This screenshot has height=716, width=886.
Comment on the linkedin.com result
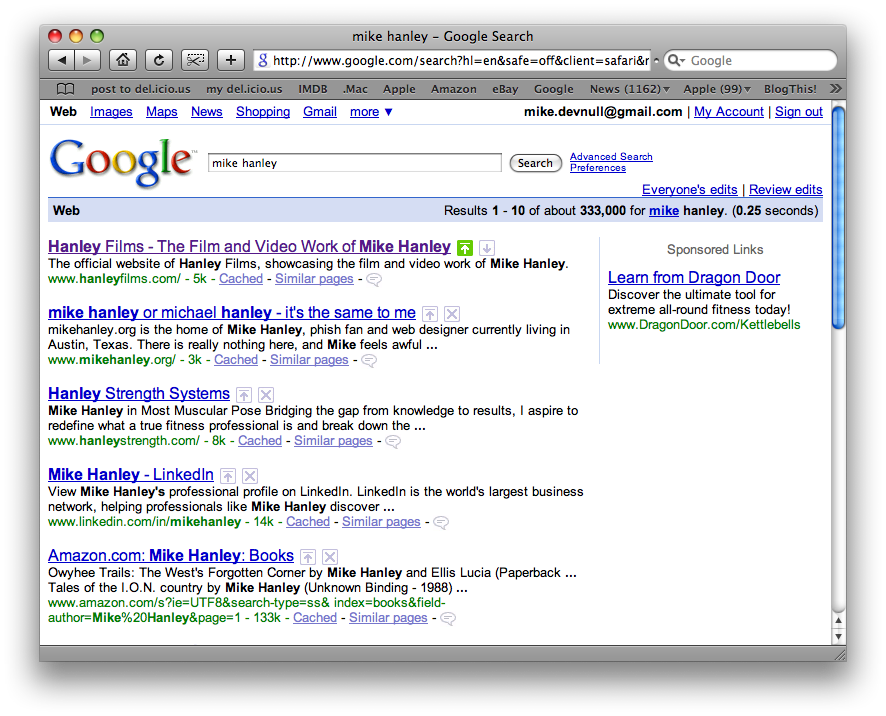(441, 523)
